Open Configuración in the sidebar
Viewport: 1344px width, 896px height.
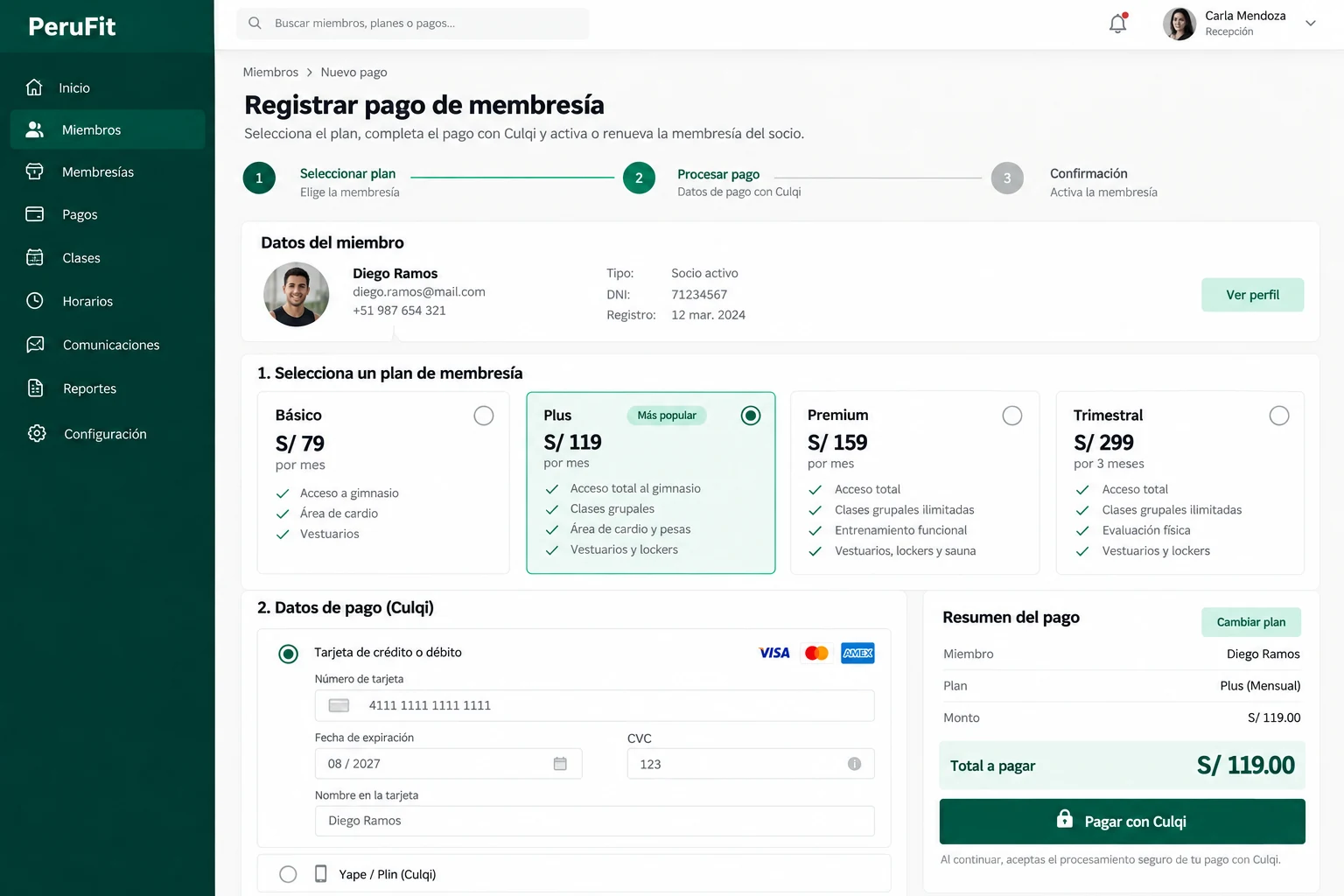coord(108,433)
